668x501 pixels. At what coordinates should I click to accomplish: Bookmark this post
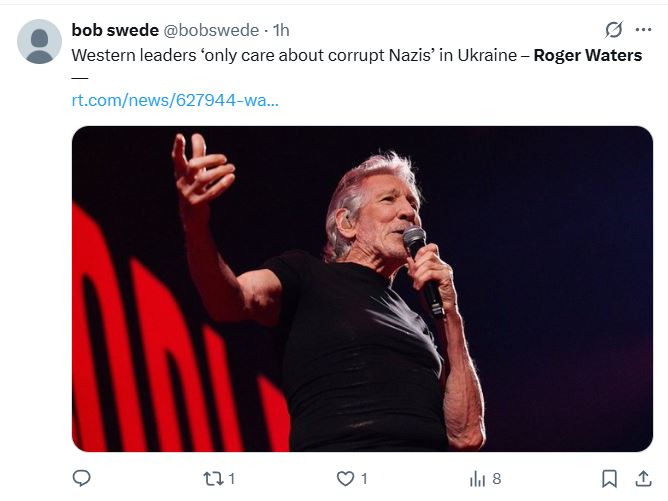click(609, 479)
